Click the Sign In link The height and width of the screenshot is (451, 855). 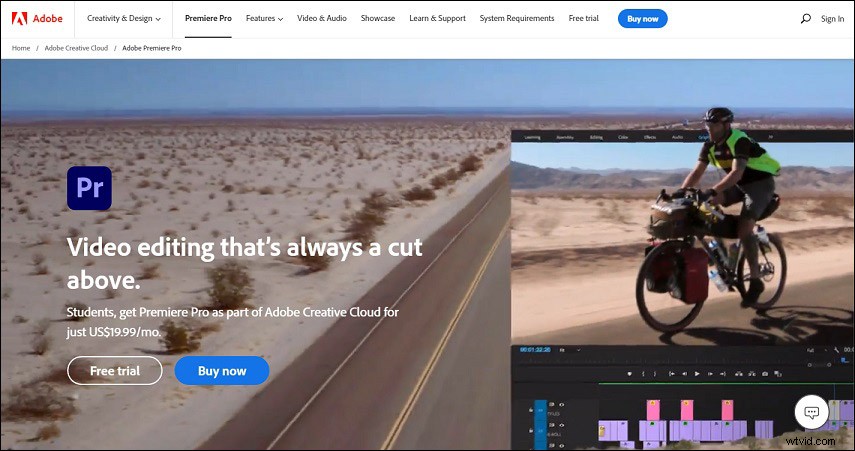832,19
